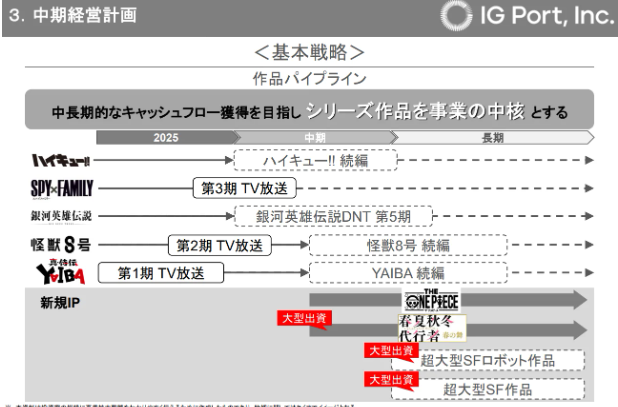Click the 第3期 TV放送 box
Viewport: 618px width, 407px height.
click(x=247, y=187)
